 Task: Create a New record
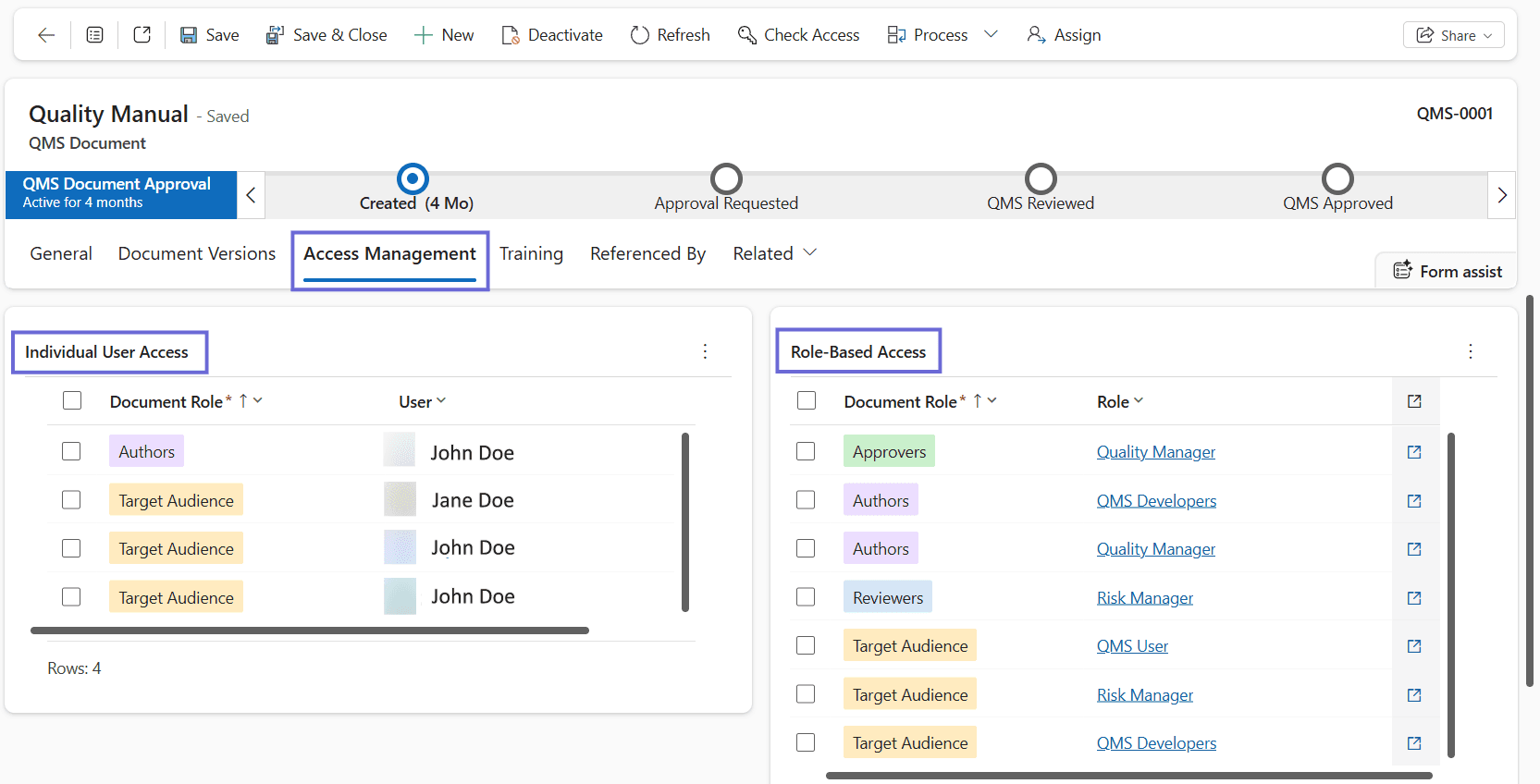coord(444,35)
